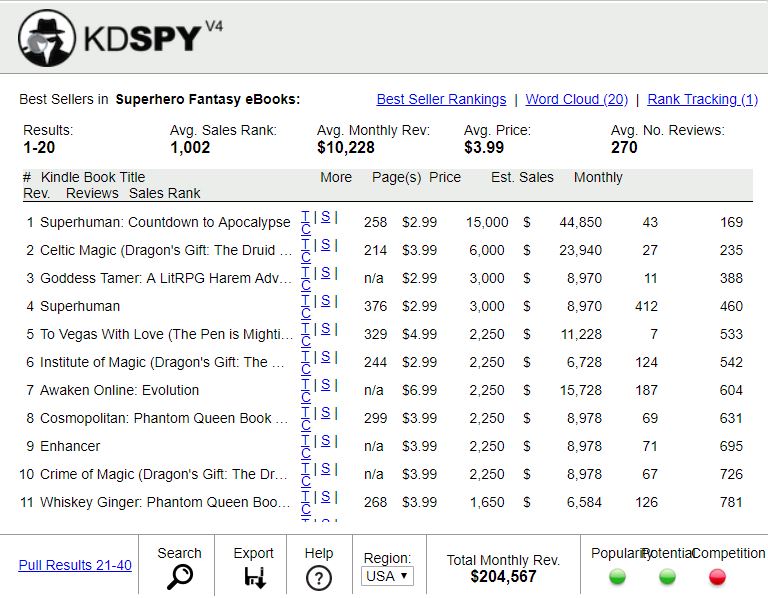Click the T link for Superhuman: Countdown to Apocalypse

pyautogui.click(x=305, y=216)
